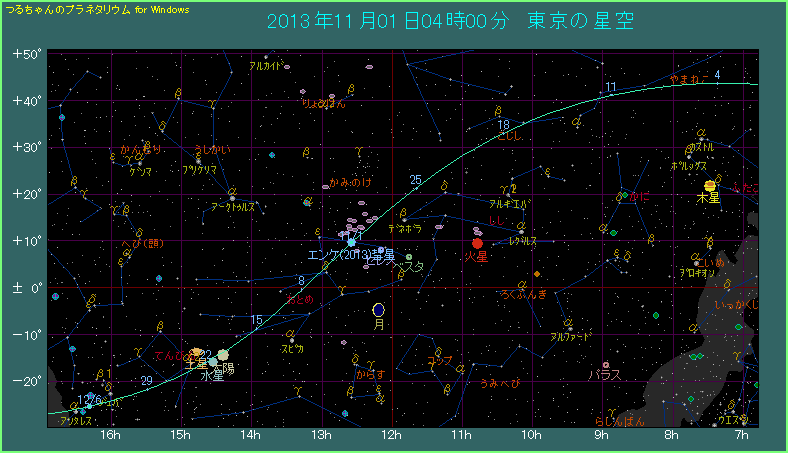The width and height of the screenshot is (788, 453).
Task: Select Comet Encke (エンケ 2013) marker
Action: pos(351,242)
